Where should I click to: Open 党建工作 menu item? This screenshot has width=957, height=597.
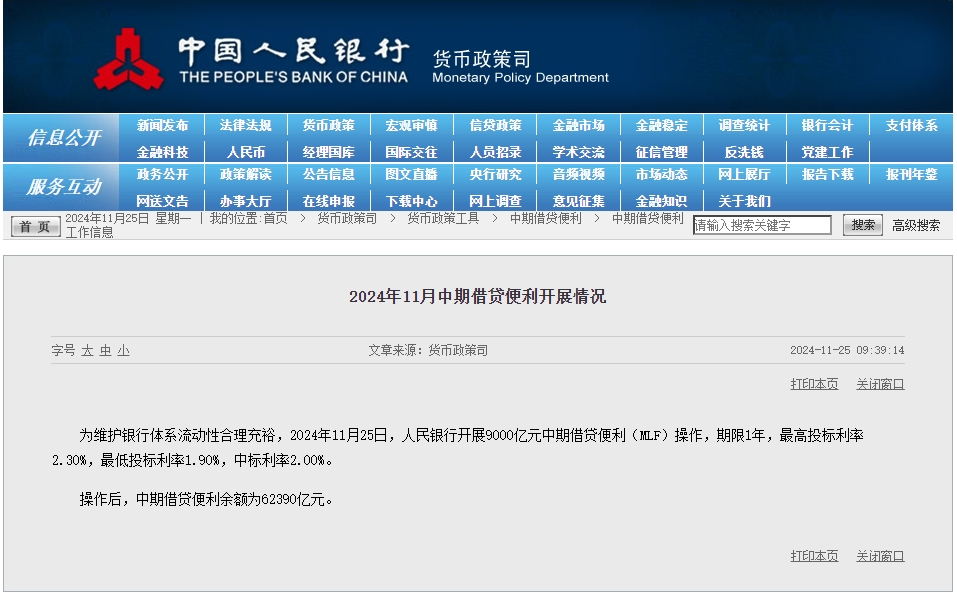click(x=827, y=152)
